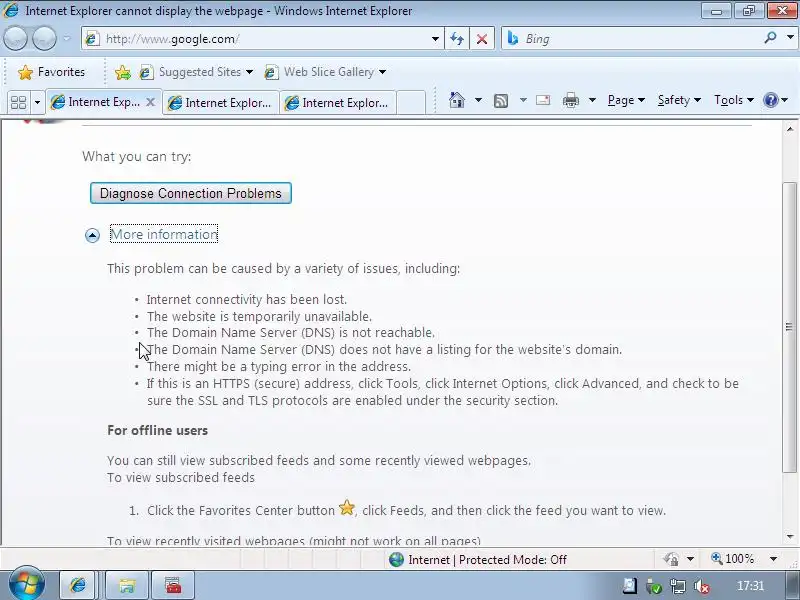Click the muted volume tray icon
Viewport: 800px width, 600px height.
[702, 586]
